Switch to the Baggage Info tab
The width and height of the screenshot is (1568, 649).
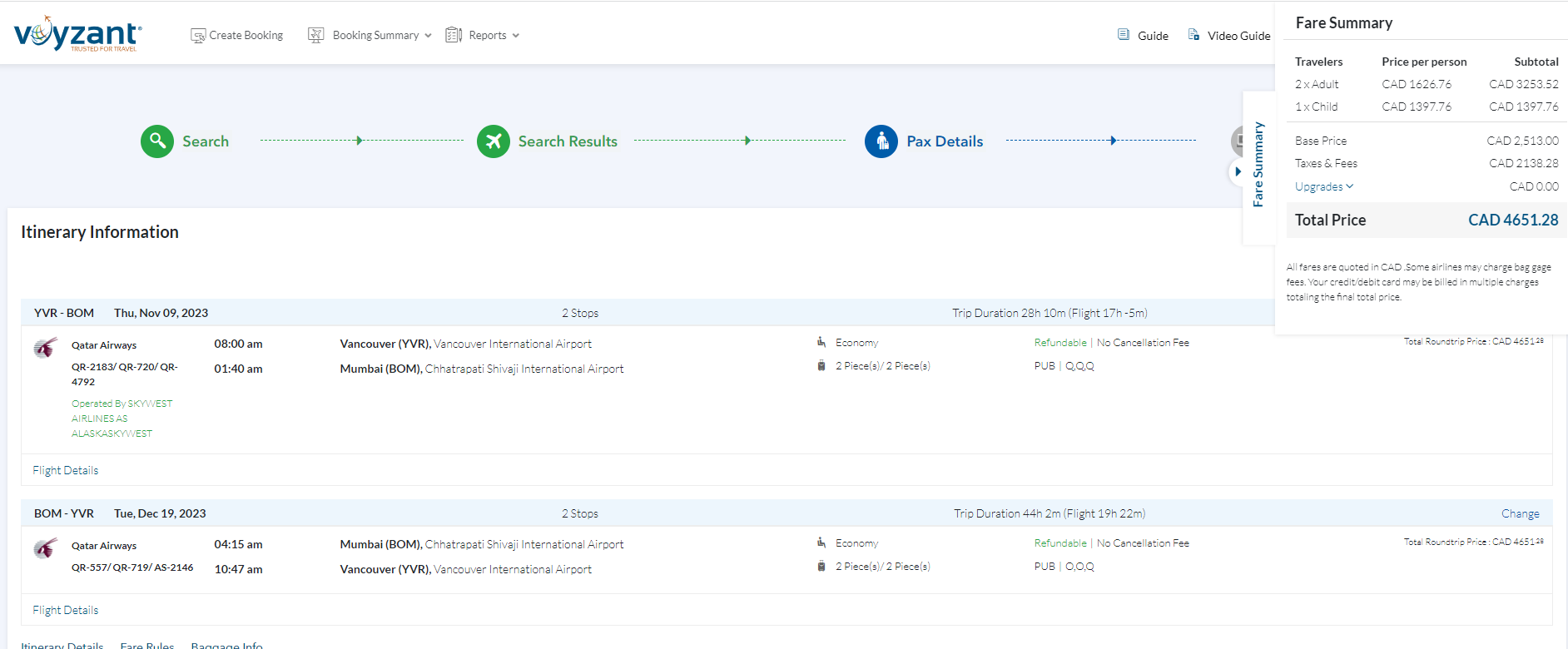point(226,645)
